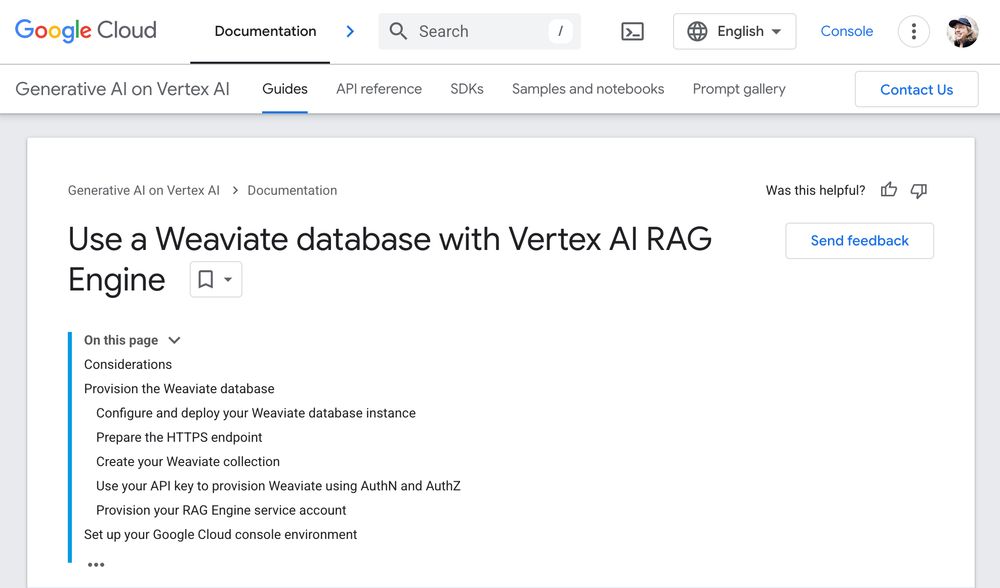The width and height of the screenshot is (1000, 588).
Task: Open the Google Cloud logo home link
Action: [85, 30]
